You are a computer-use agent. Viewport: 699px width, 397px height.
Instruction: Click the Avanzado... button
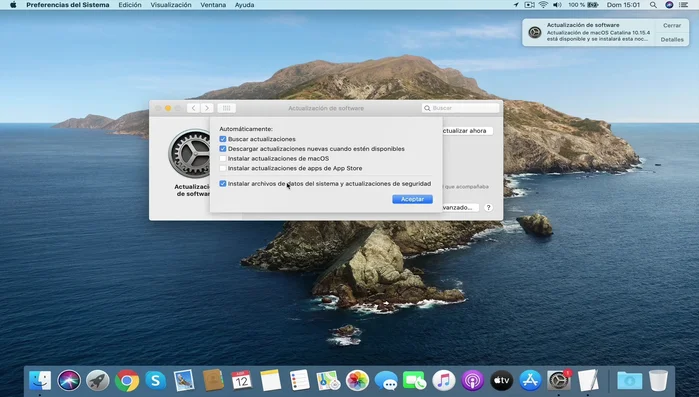coord(460,208)
